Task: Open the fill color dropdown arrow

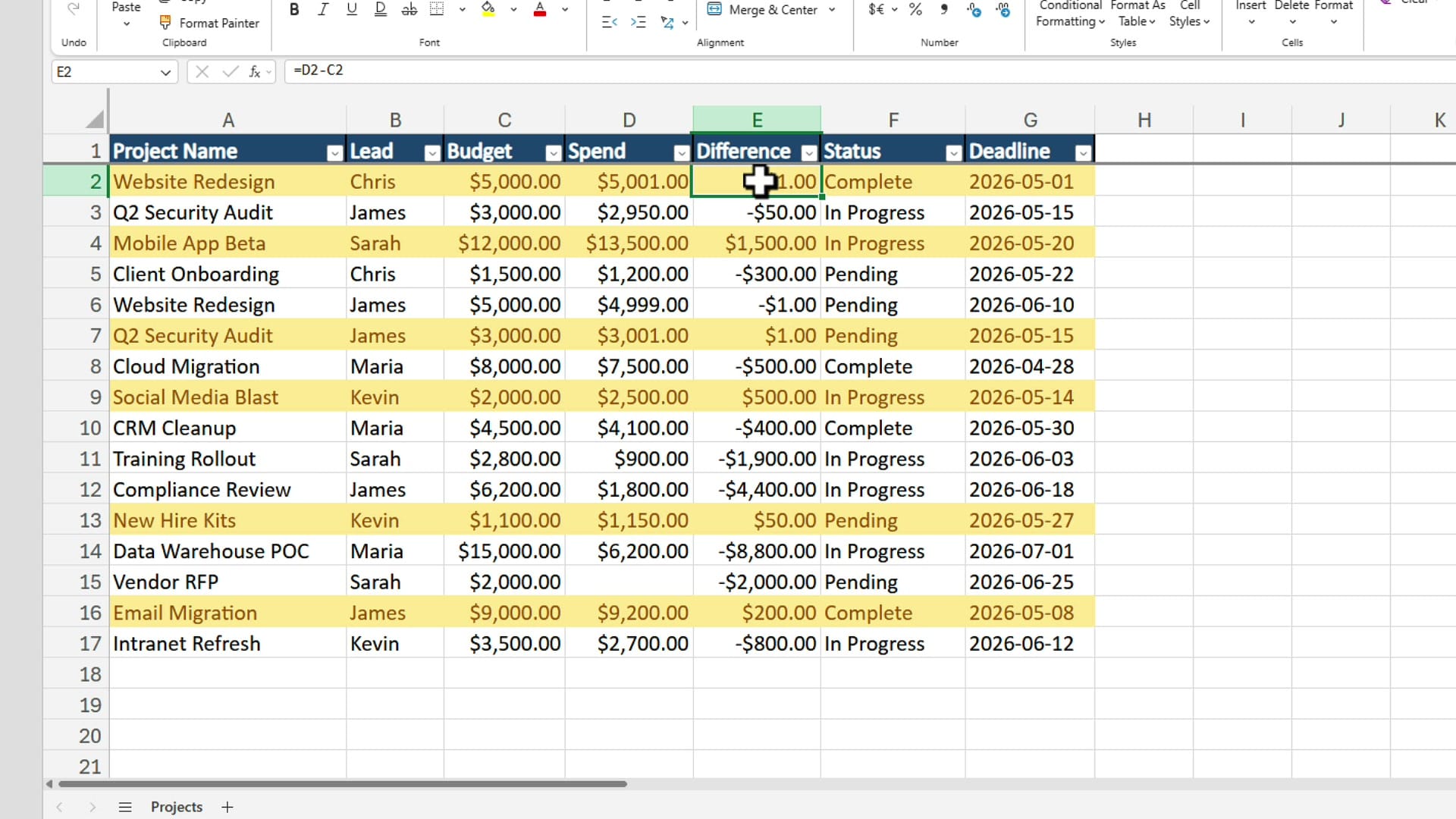Action: (x=513, y=10)
